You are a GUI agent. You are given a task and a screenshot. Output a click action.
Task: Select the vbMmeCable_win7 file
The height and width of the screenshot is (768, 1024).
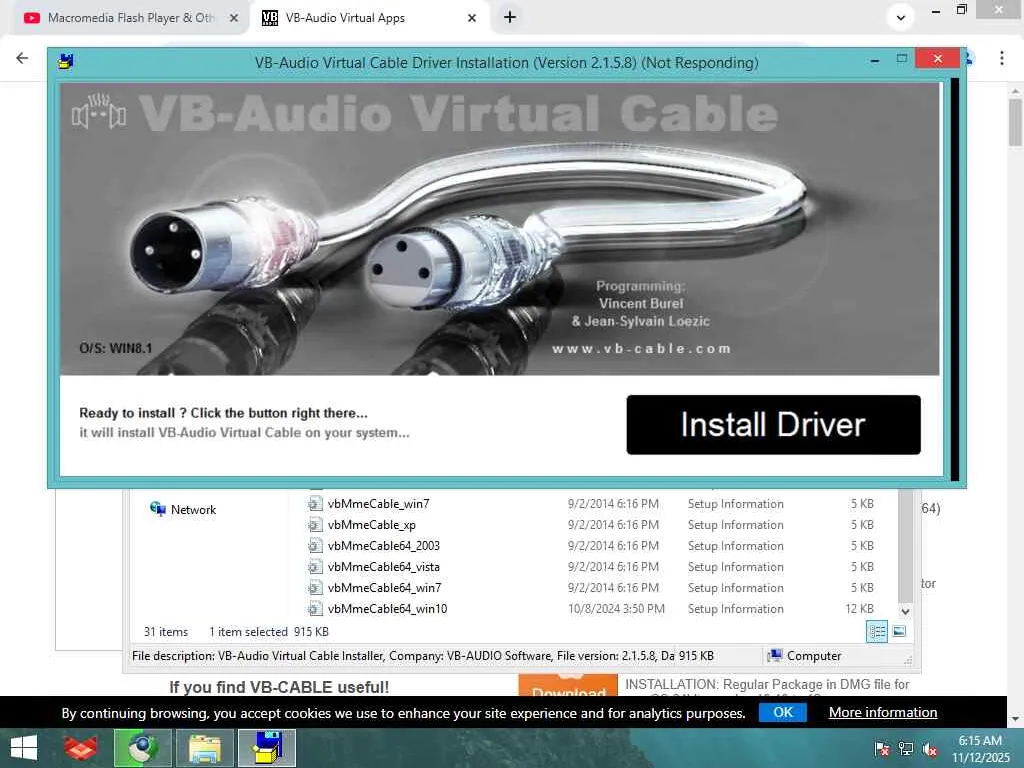[378, 504]
